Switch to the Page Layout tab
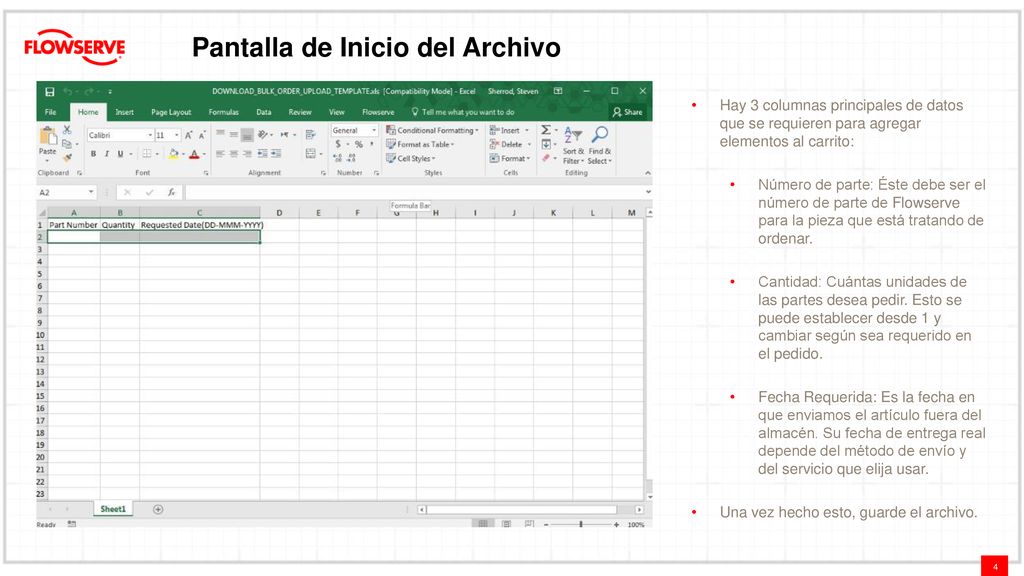Screen dimensions: 1024x576 click(x=171, y=112)
